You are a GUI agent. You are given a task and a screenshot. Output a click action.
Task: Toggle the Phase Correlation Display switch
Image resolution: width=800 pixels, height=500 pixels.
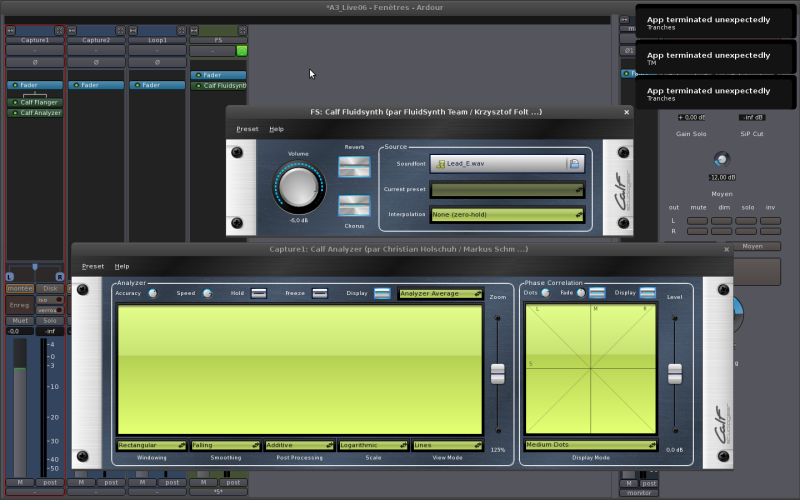[x=647, y=293]
